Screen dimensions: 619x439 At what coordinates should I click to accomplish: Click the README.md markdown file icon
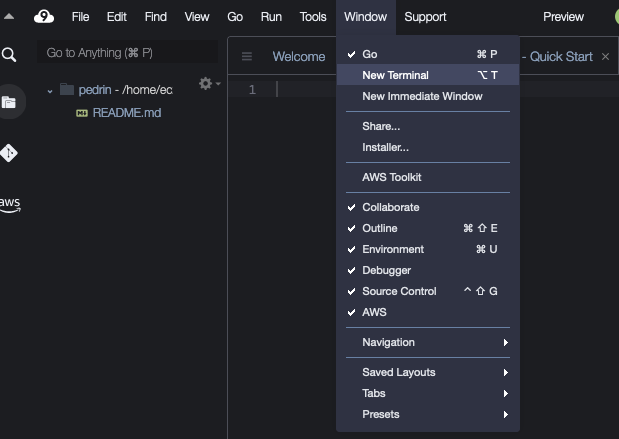[x=82, y=113]
